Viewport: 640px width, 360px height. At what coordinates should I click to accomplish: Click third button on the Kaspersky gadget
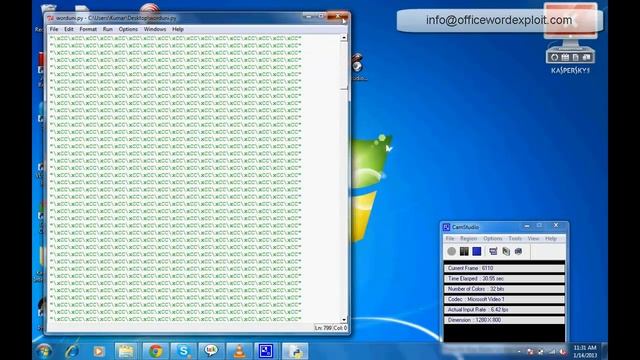pos(576,57)
